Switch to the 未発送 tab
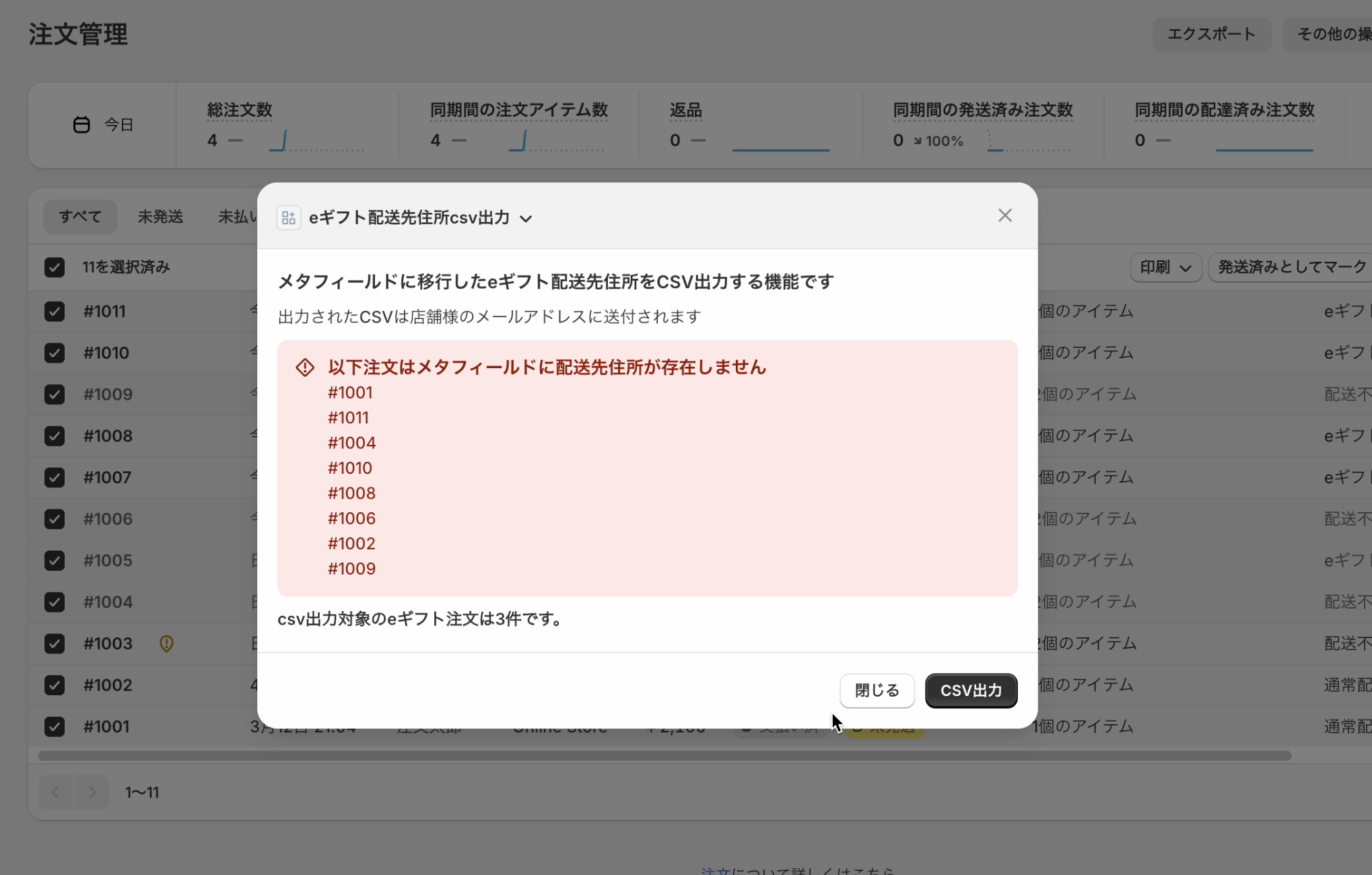This screenshot has width=1372, height=875. tap(160, 217)
